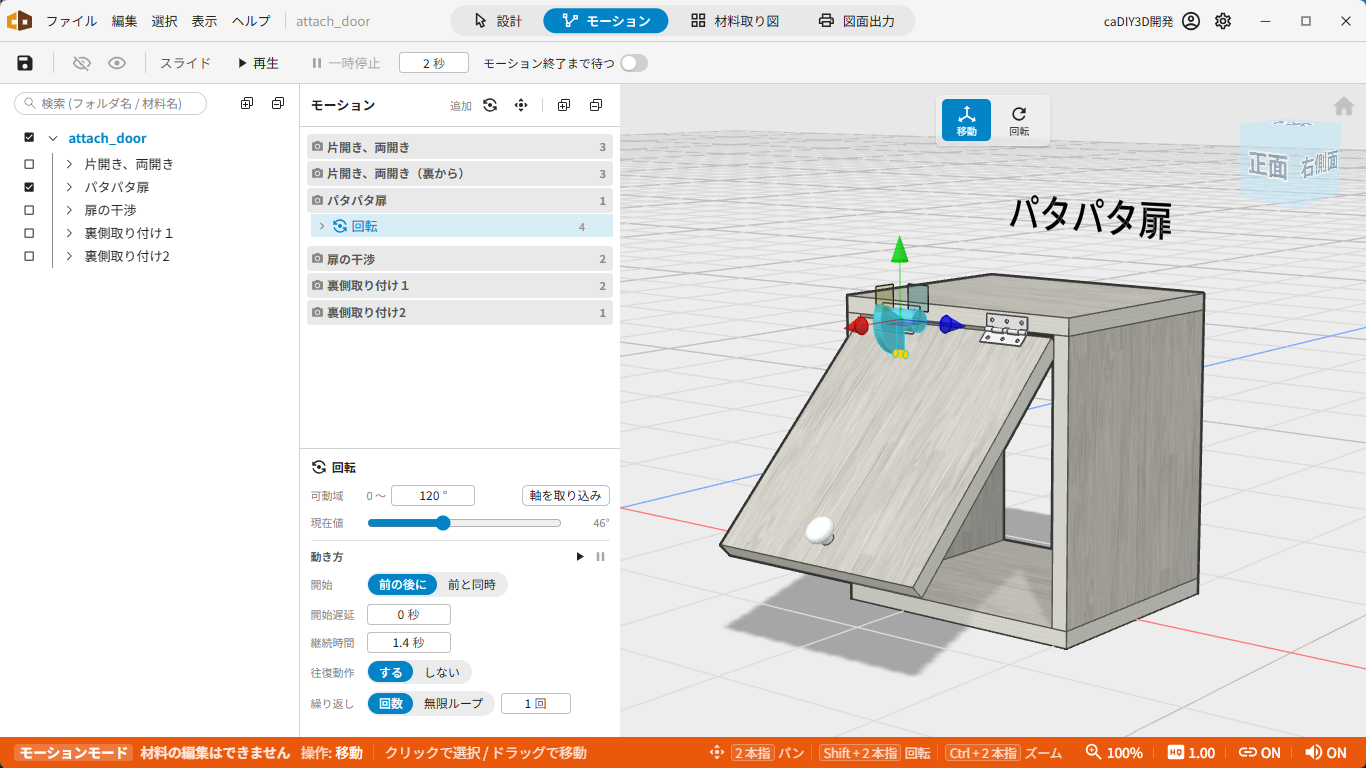1366x768 pixels.
Task: Check the 片開き、両開き folder checkbox
Action: 29,164
